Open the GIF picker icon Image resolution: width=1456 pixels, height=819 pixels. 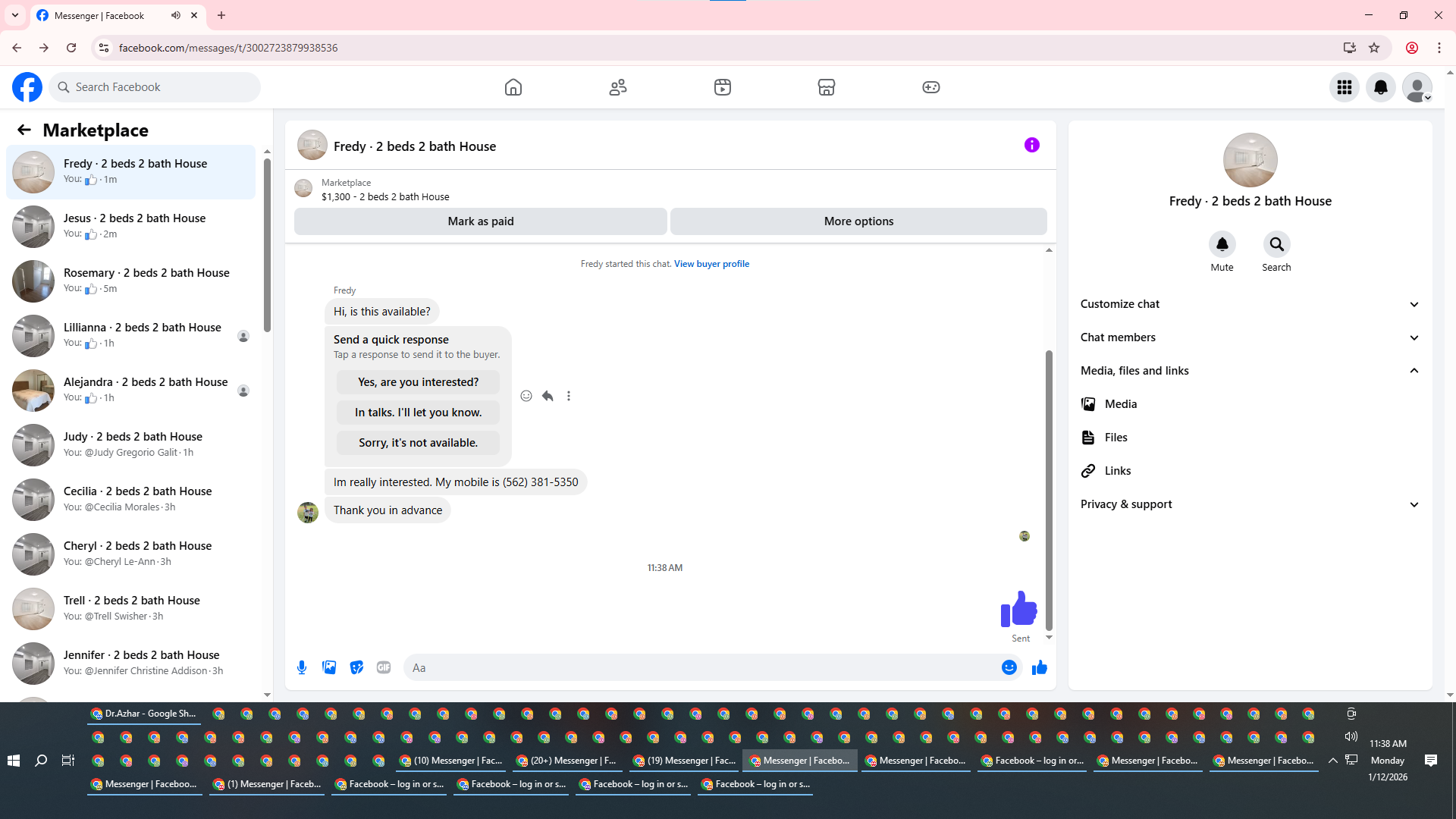tap(384, 667)
